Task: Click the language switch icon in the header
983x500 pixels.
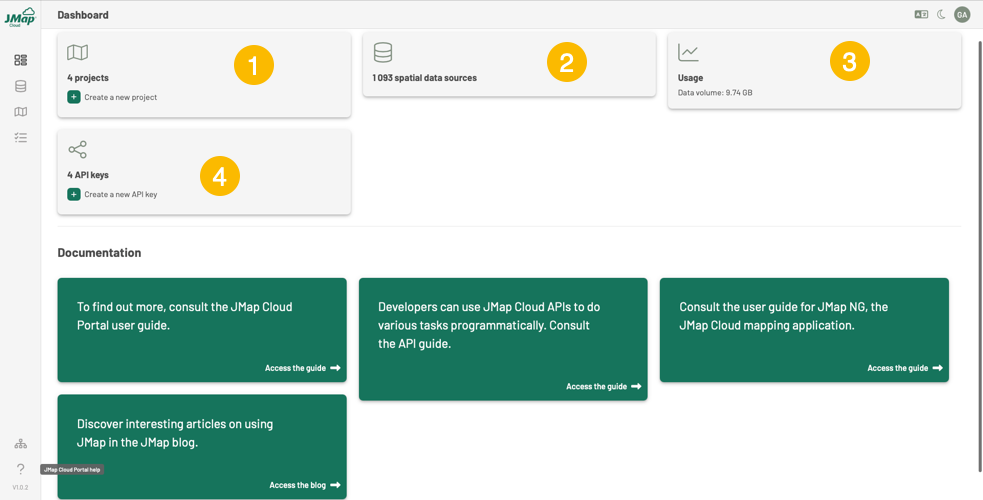Action: [921, 15]
